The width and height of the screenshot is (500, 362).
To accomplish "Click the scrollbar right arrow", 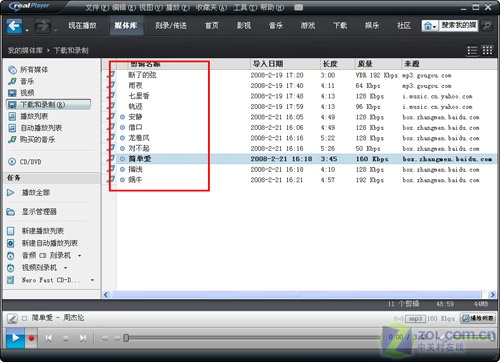I will click(492, 295).
